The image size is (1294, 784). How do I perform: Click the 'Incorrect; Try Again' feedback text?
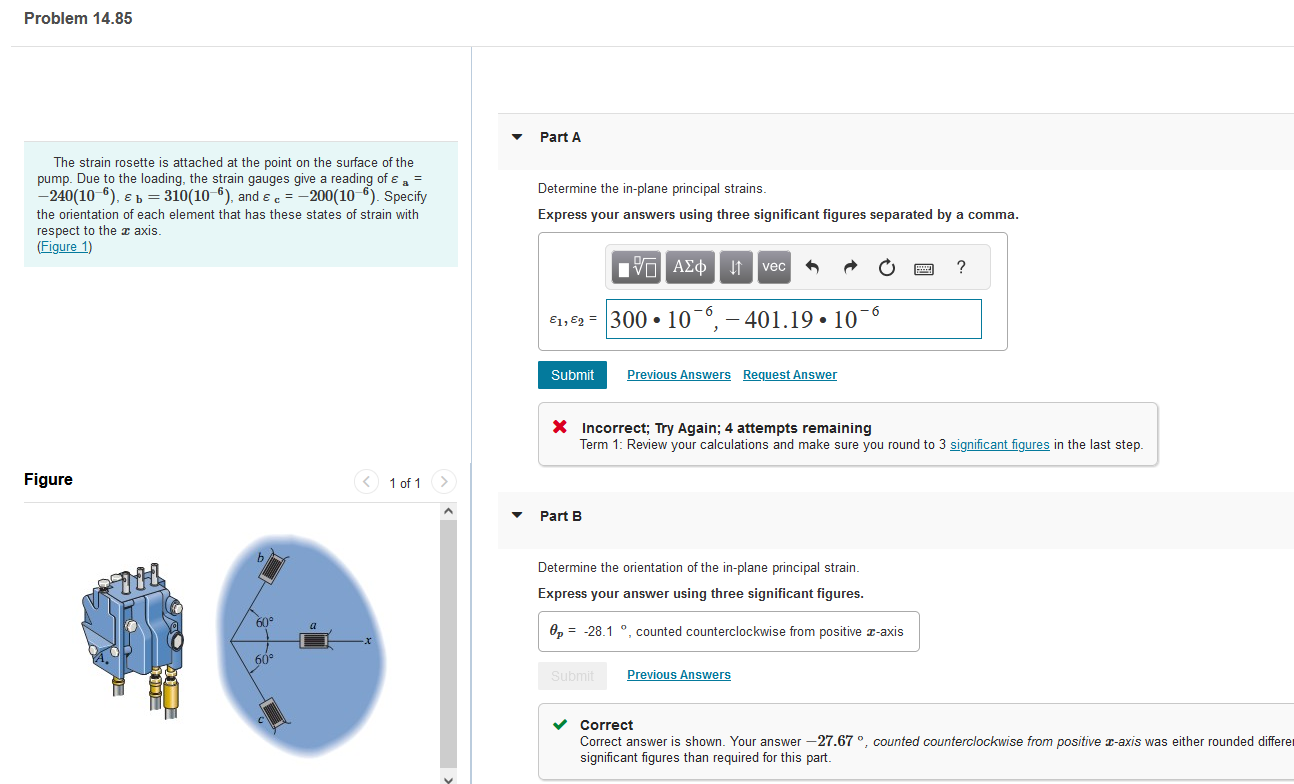point(727,428)
